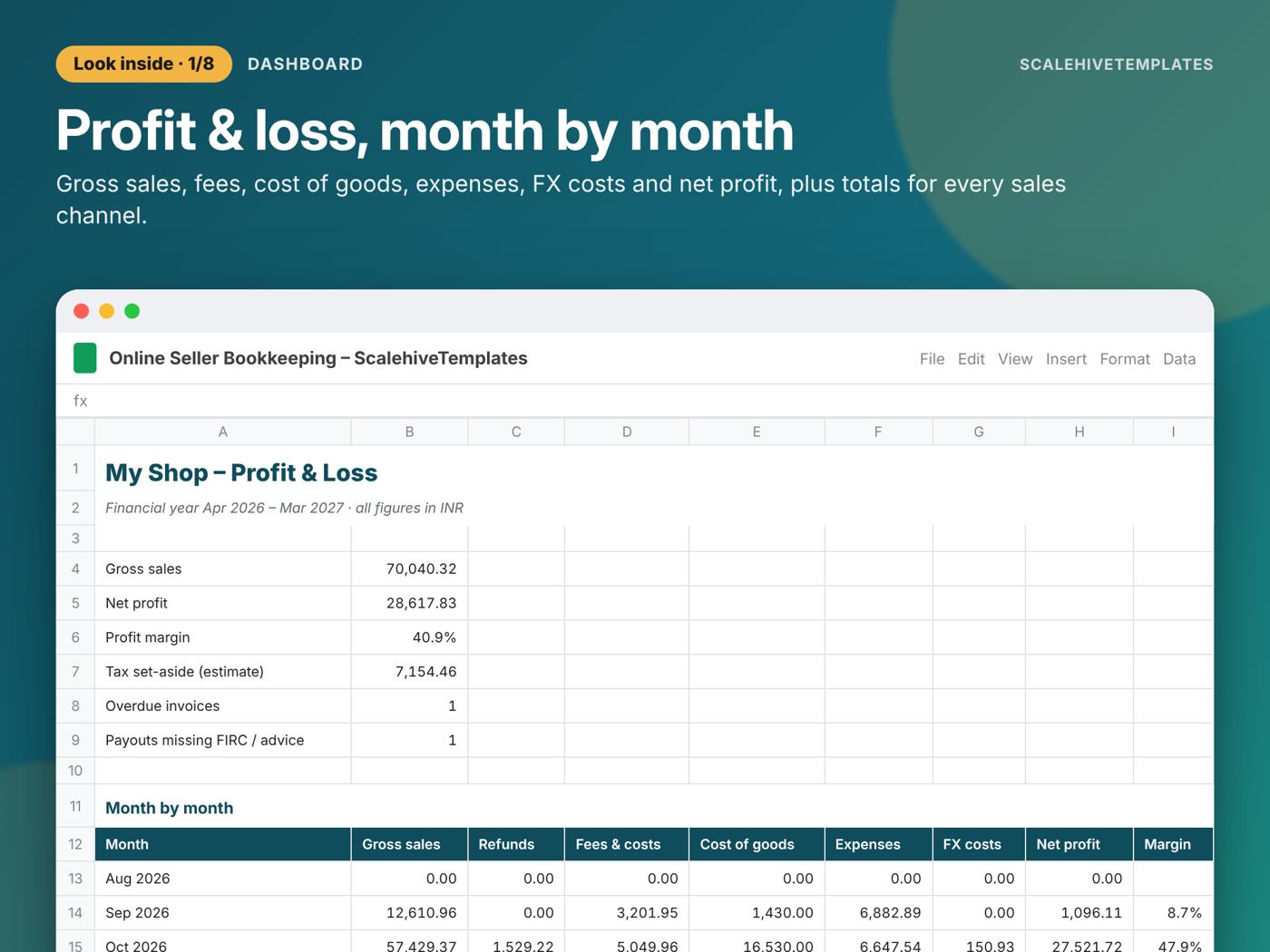Select column G header
Viewport: 1270px width, 952px height.
(x=979, y=432)
